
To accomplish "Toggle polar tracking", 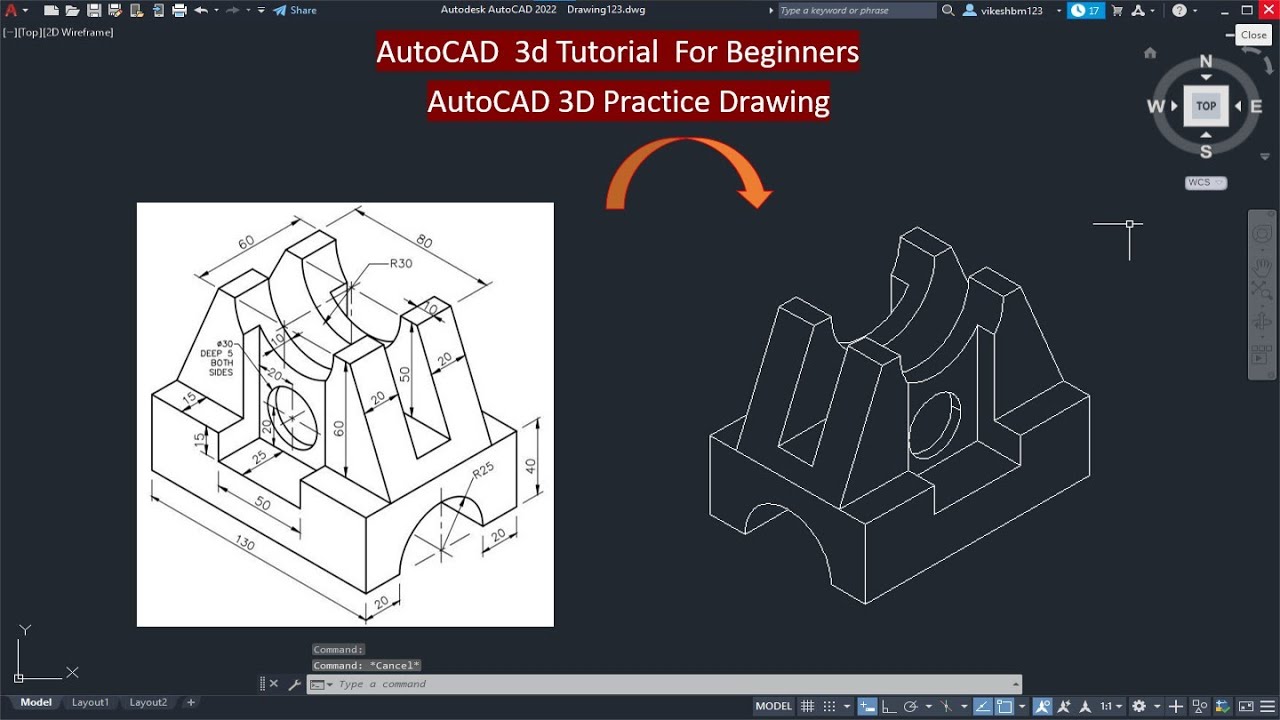I will pyautogui.click(x=911, y=706).
